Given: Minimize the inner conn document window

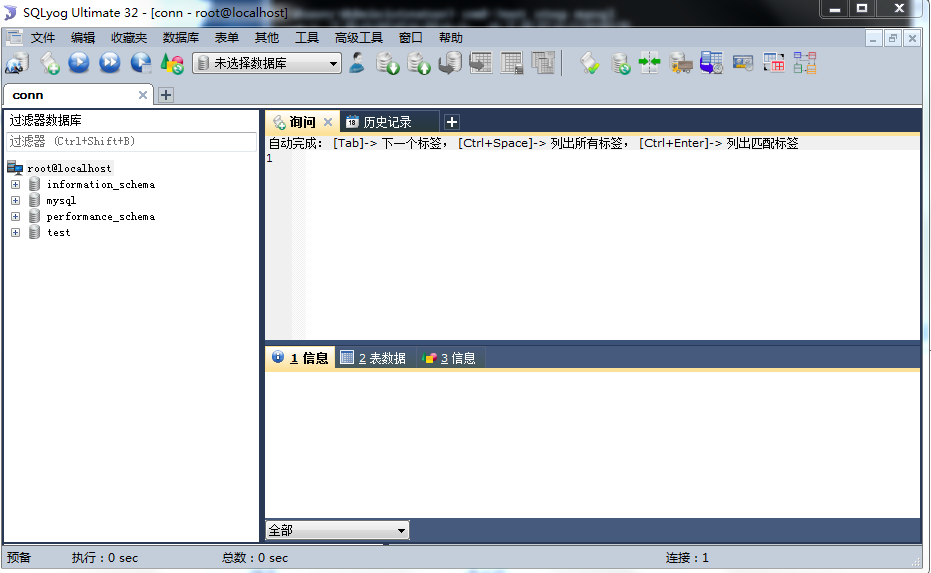Looking at the screenshot, I should tap(873, 39).
